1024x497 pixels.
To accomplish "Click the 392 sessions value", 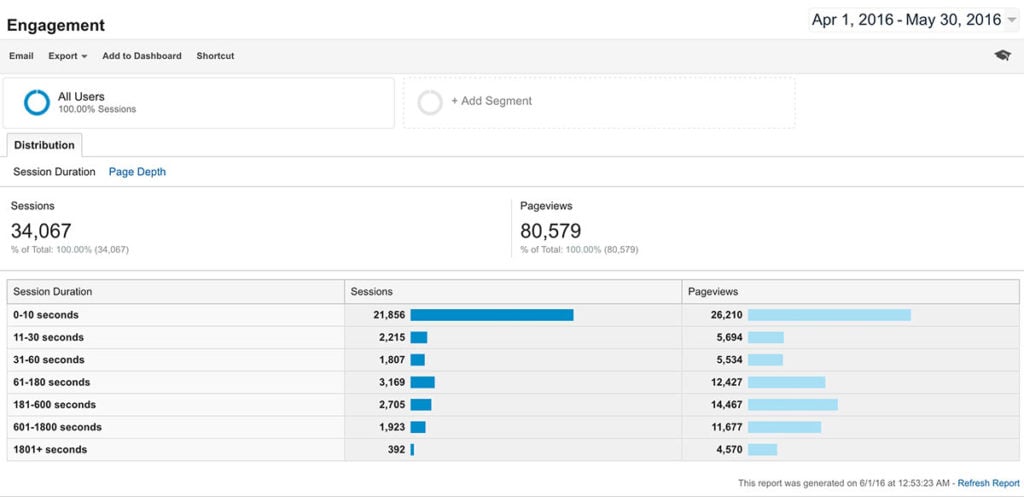I will 396,449.
